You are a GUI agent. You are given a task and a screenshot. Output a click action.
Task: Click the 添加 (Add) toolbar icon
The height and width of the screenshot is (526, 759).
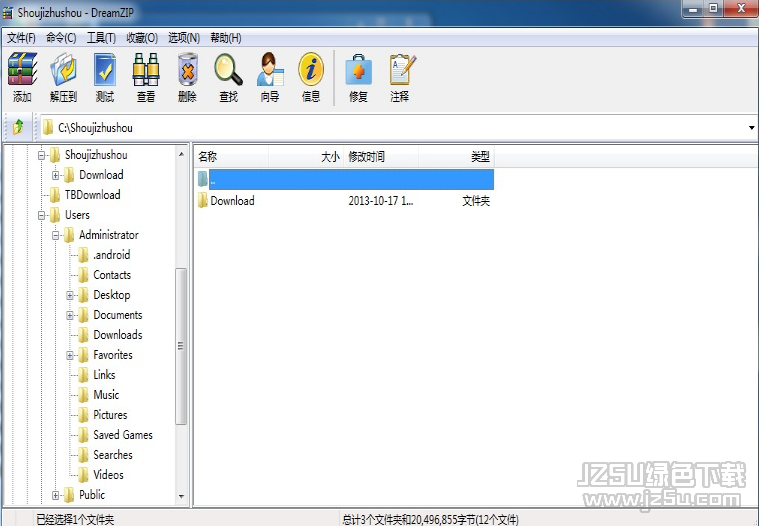point(22,70)
